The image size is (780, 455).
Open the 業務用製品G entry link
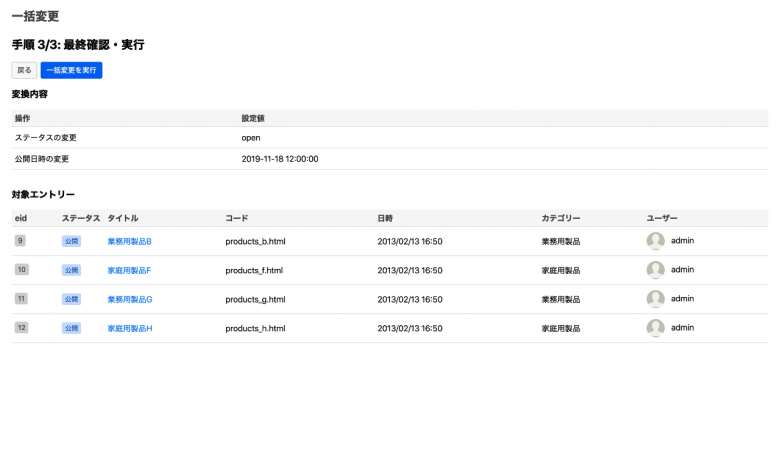pos(129,299)
